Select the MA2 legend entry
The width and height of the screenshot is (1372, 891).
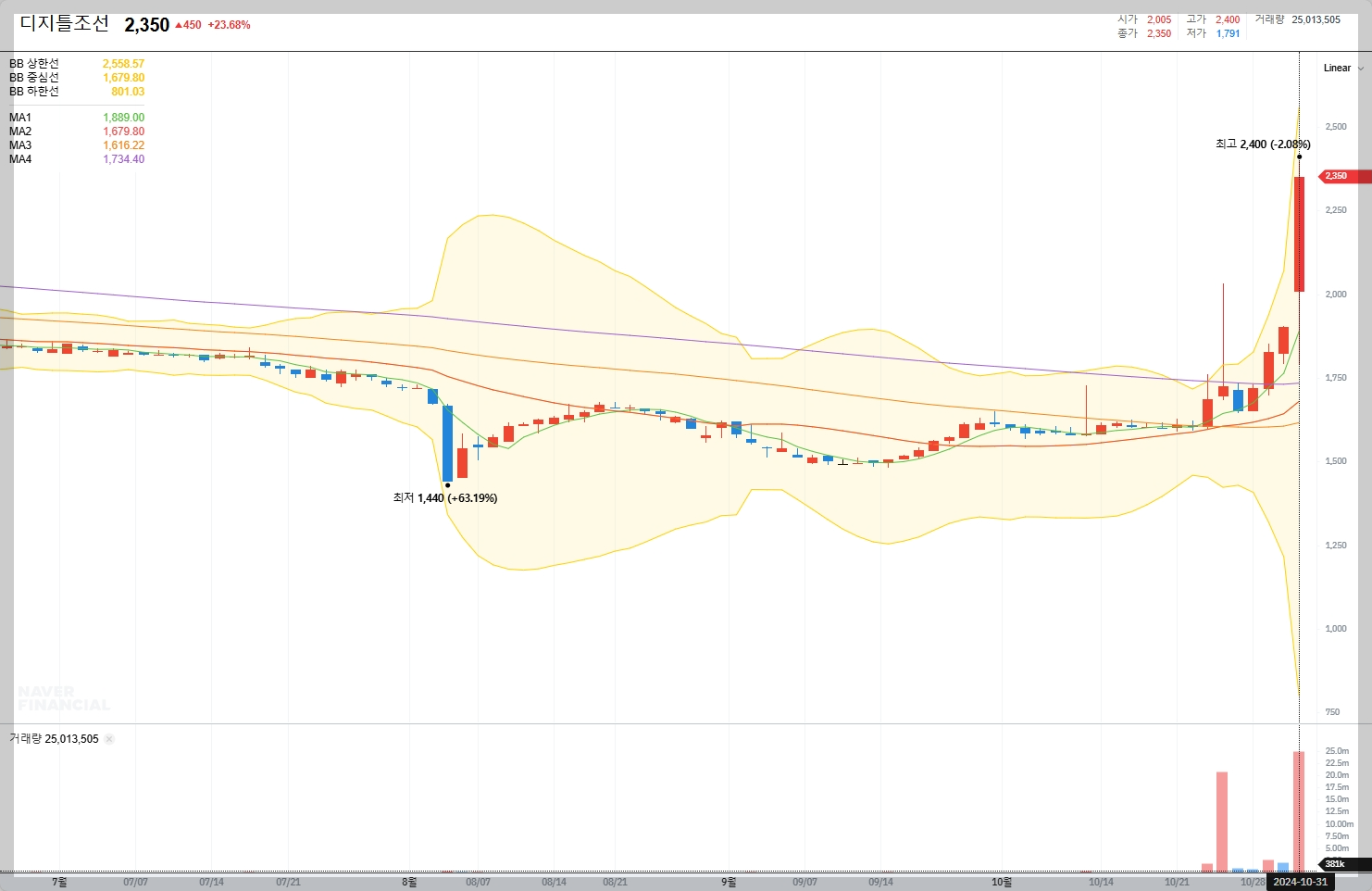(x=20, y=132)
